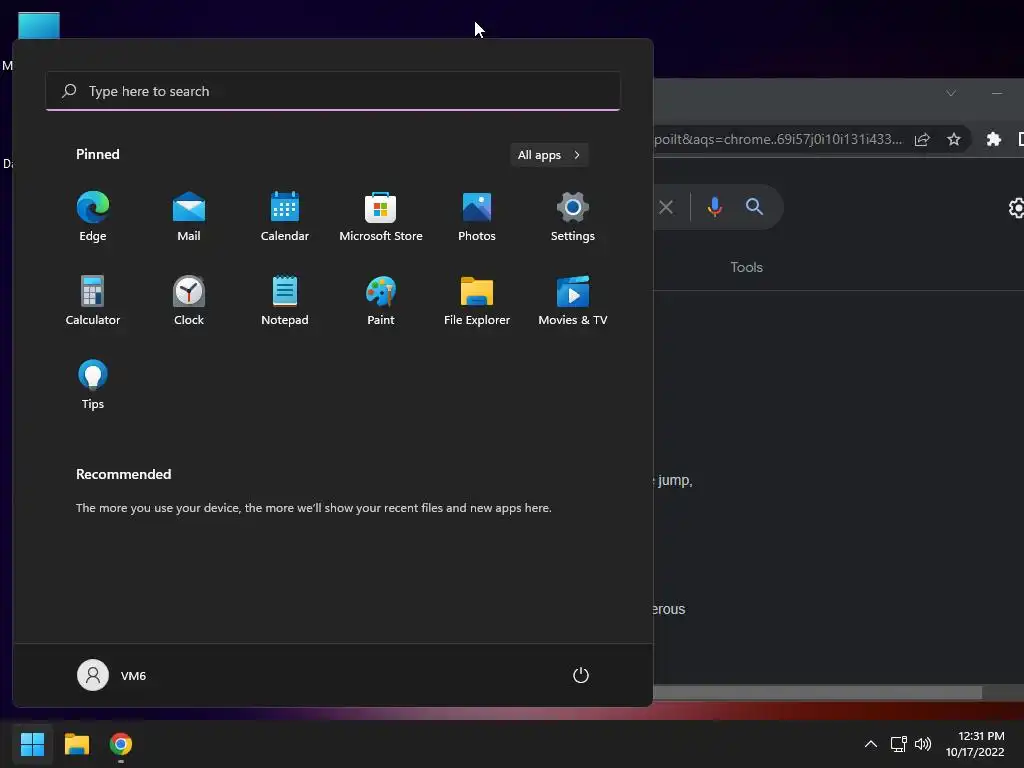
Task: Open File Explorer from pinned apps
Action: point(477,300)
